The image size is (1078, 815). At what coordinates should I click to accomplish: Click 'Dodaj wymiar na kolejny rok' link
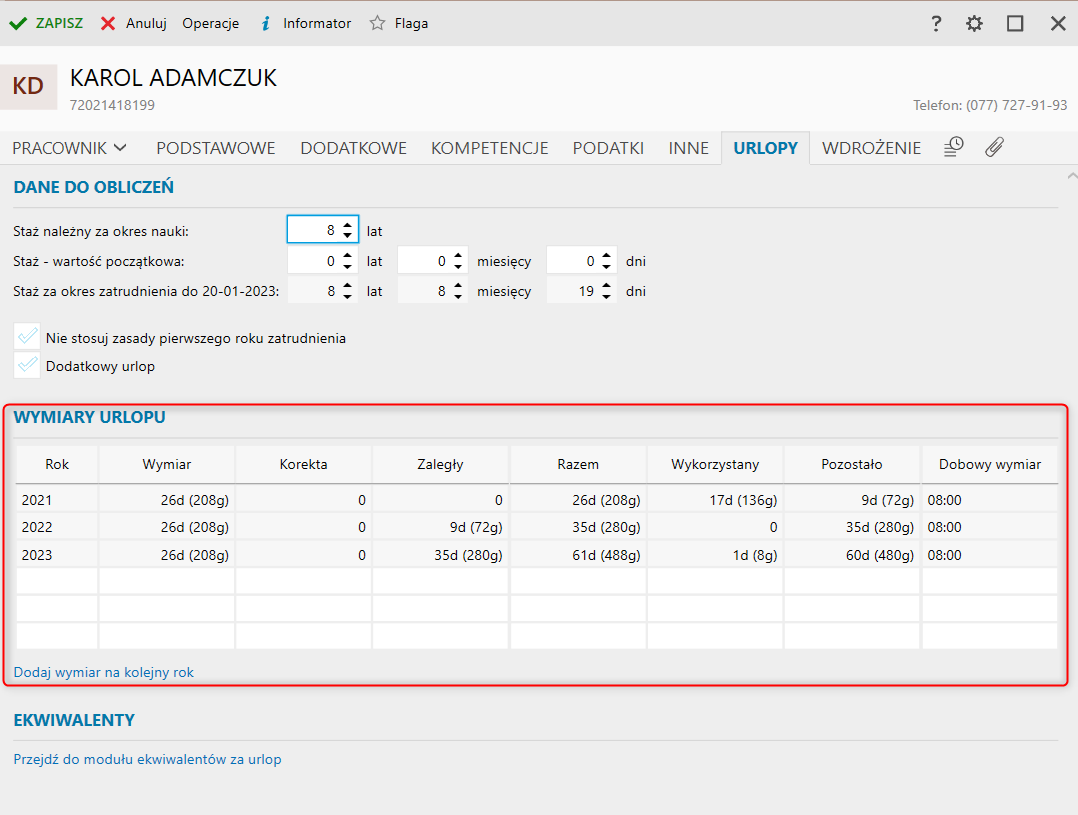[x=104, y=673]
